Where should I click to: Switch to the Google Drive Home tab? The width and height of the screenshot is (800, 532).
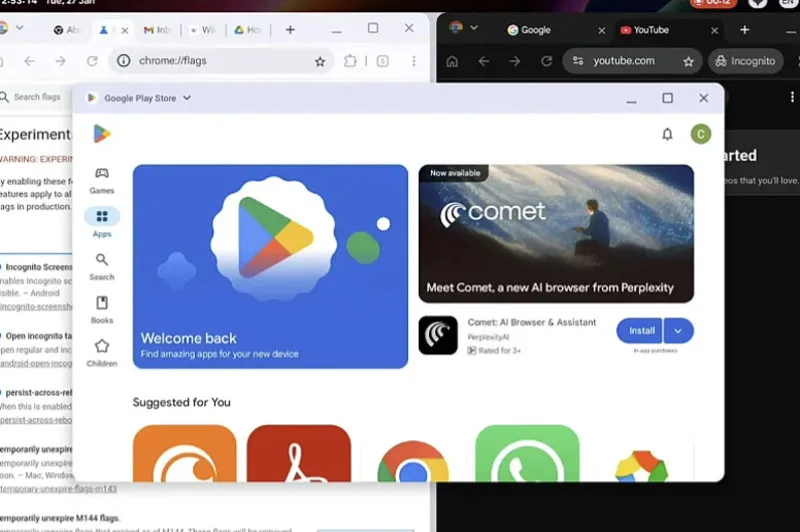pos(248,30)
